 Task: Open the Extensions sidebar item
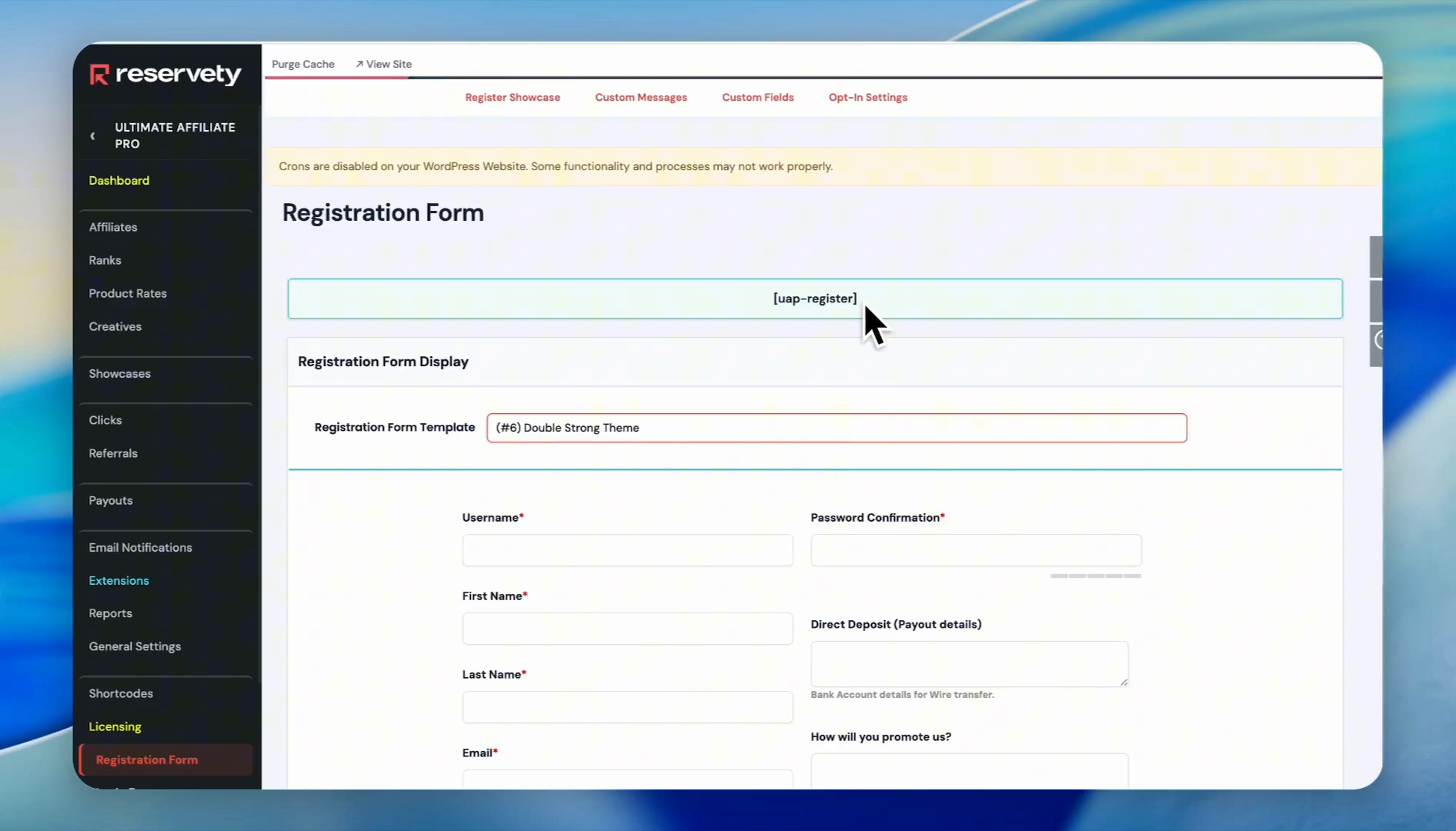coord(119,581)
